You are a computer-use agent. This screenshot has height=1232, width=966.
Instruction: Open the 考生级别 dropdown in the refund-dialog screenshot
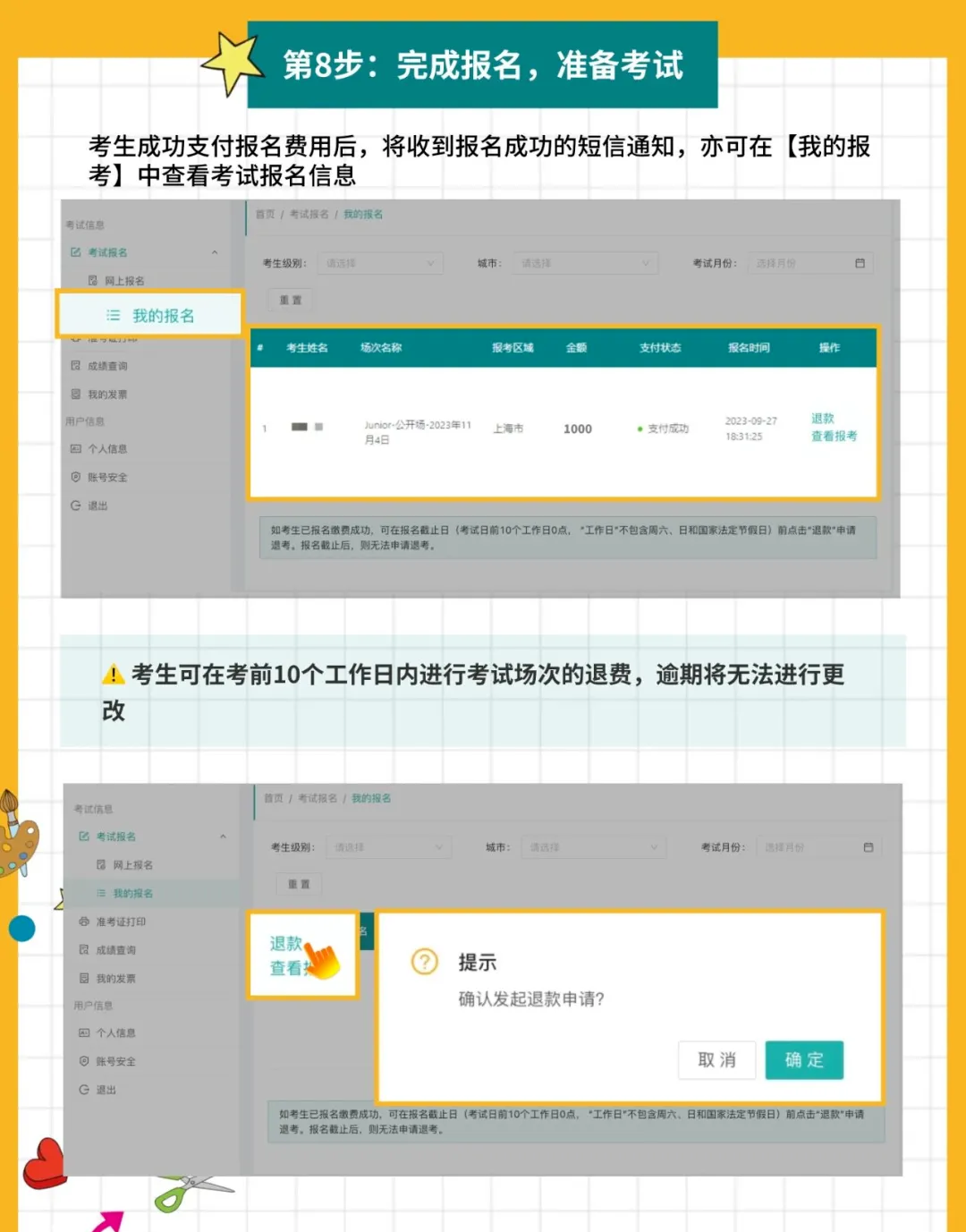388,847
